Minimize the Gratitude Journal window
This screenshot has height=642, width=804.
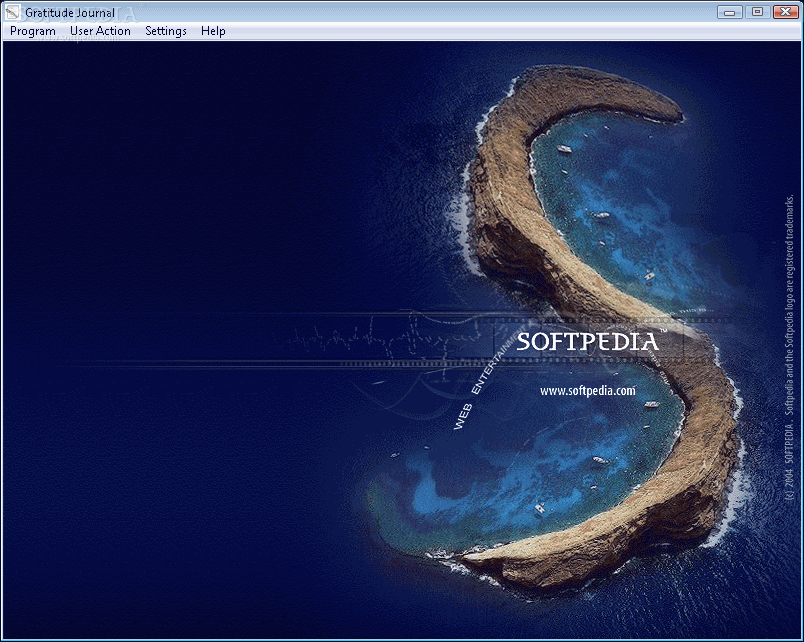[730, 12]
